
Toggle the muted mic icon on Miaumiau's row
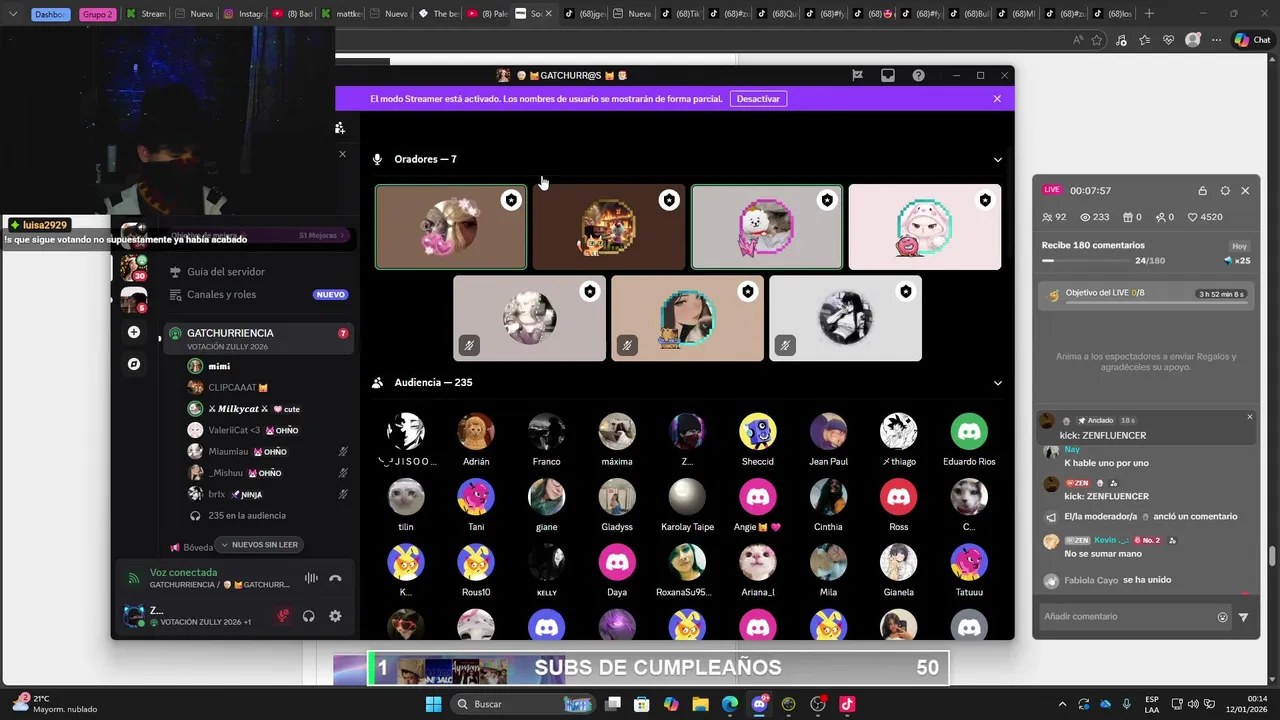coord(343,452)
